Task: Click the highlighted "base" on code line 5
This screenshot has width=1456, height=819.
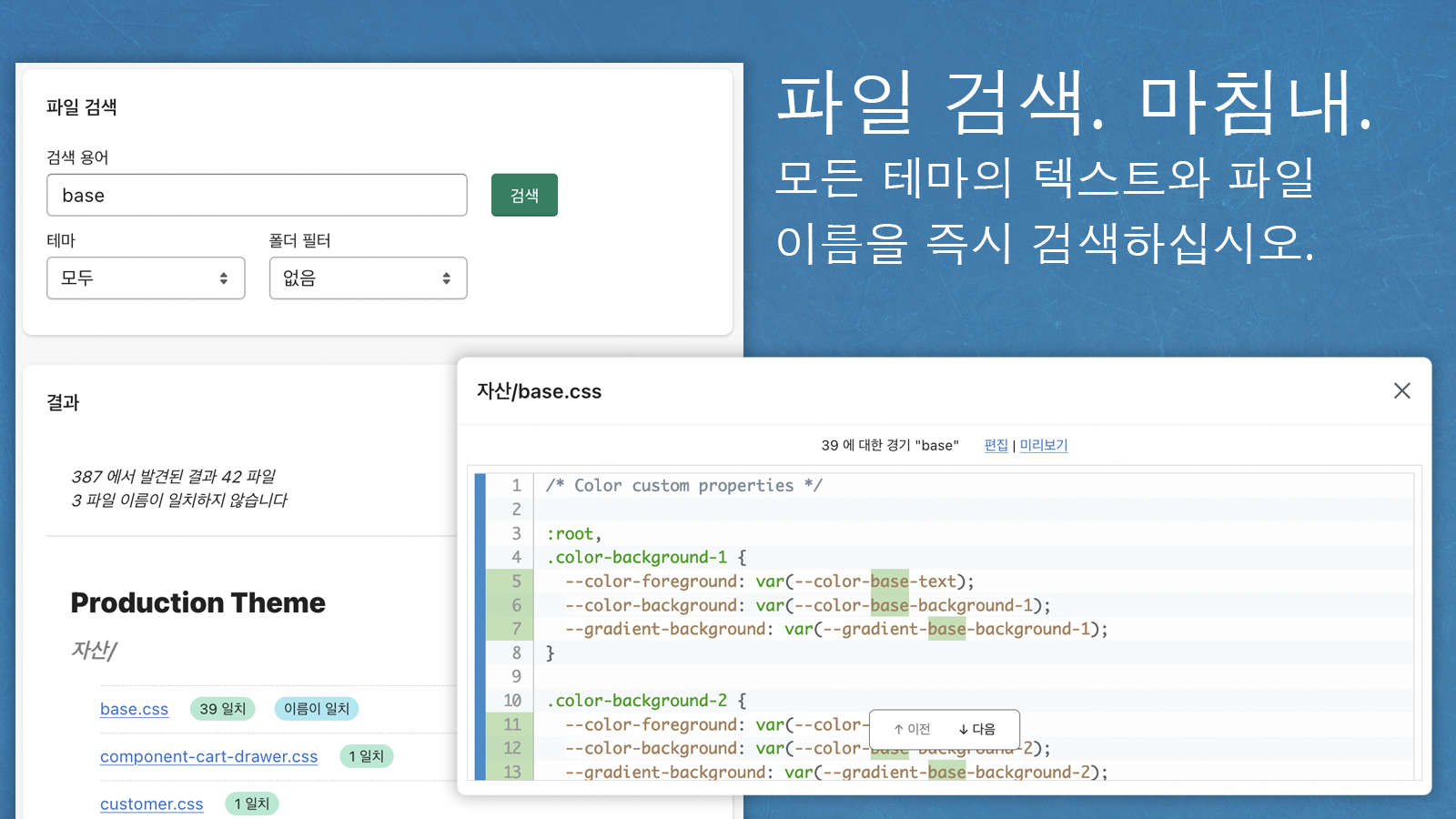Action: [889, 581]
